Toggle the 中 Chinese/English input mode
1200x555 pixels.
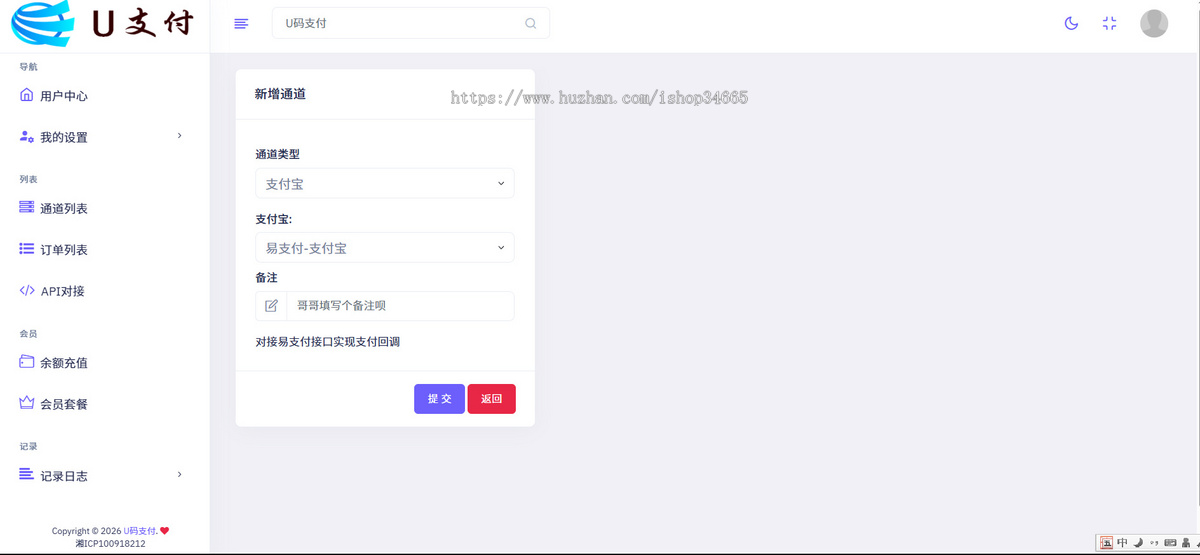coord(1123,543)
